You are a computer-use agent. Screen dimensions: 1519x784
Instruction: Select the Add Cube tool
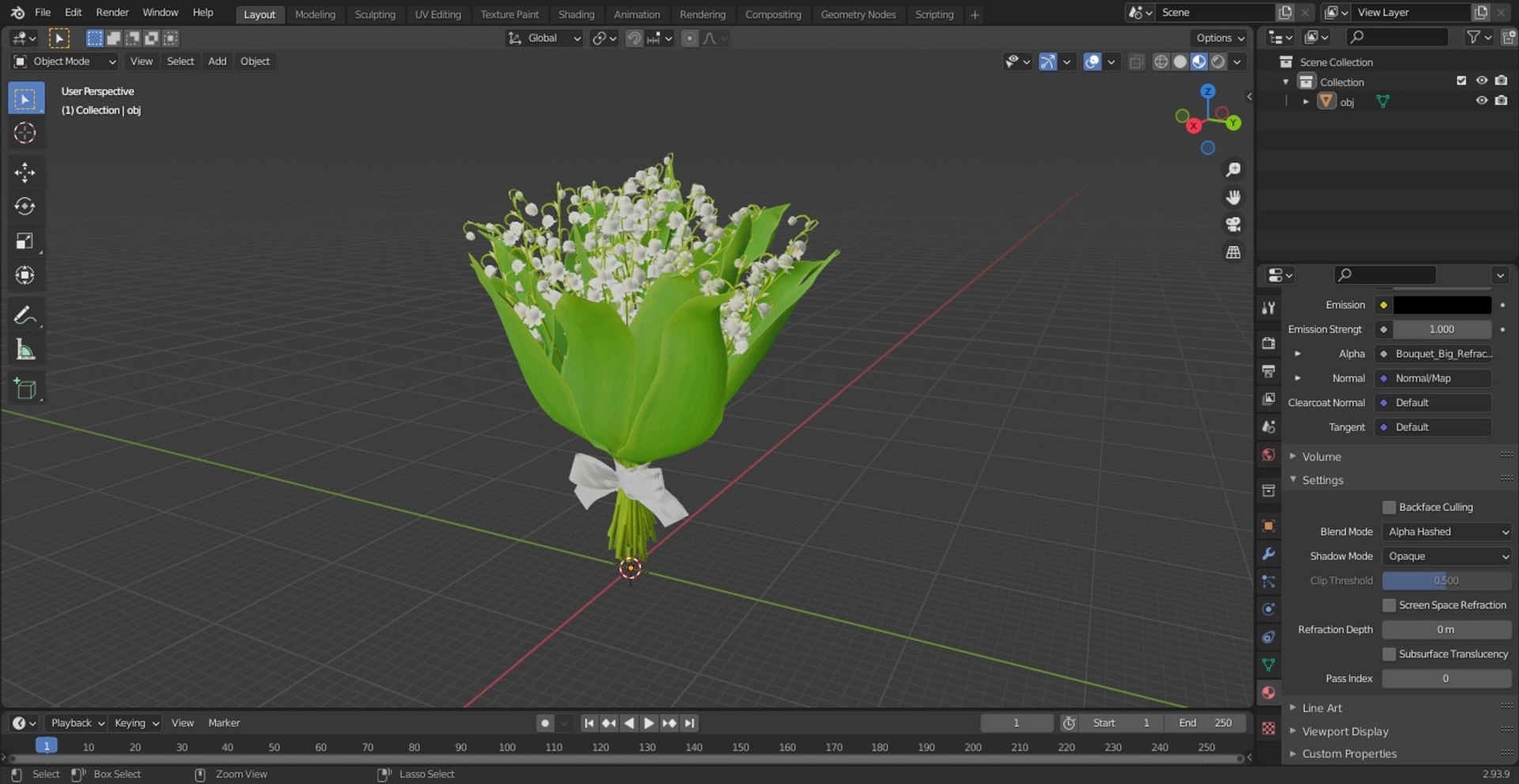tap(25, 389)
